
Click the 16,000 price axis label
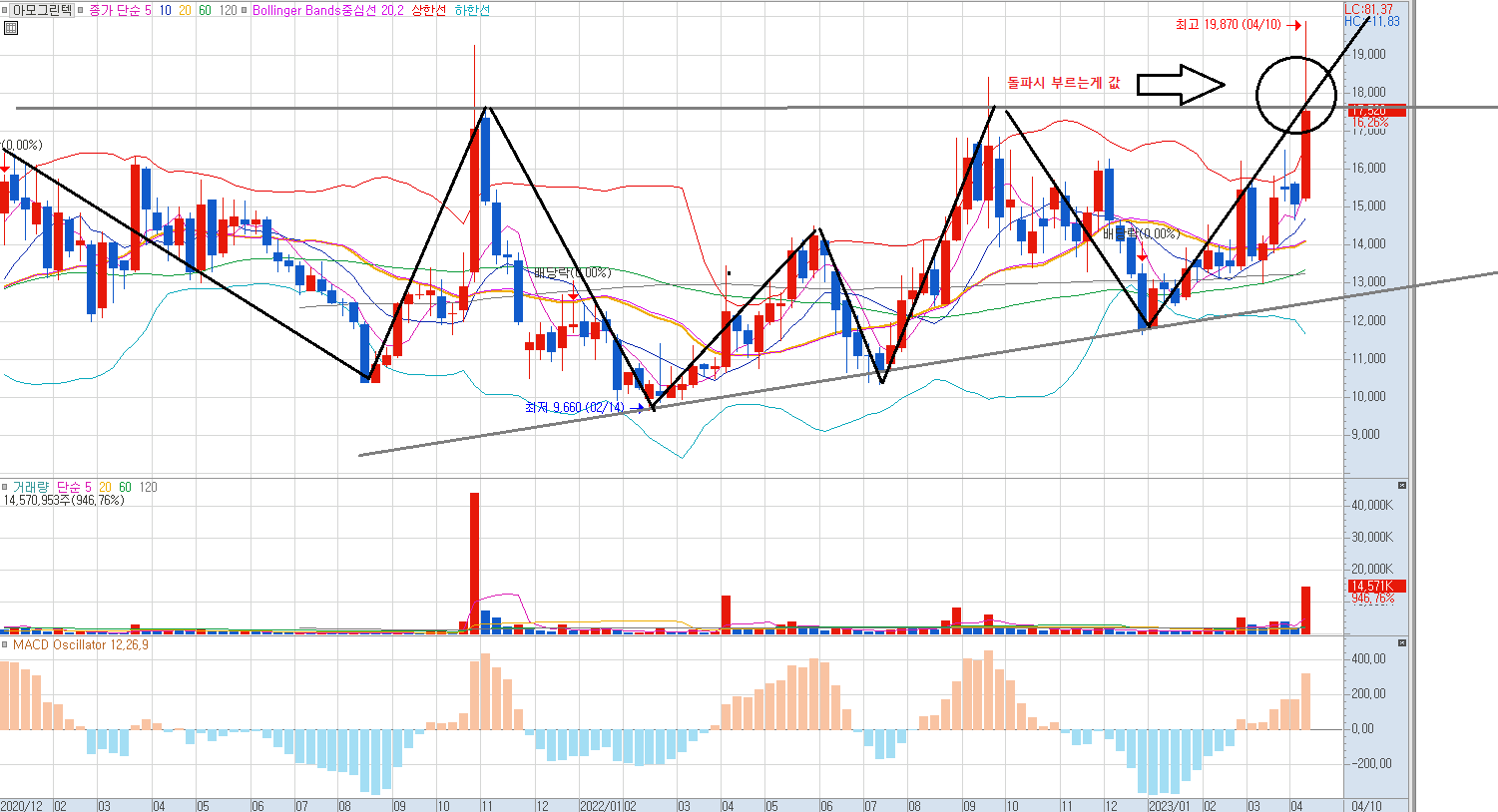click(x=1368, y=168)
